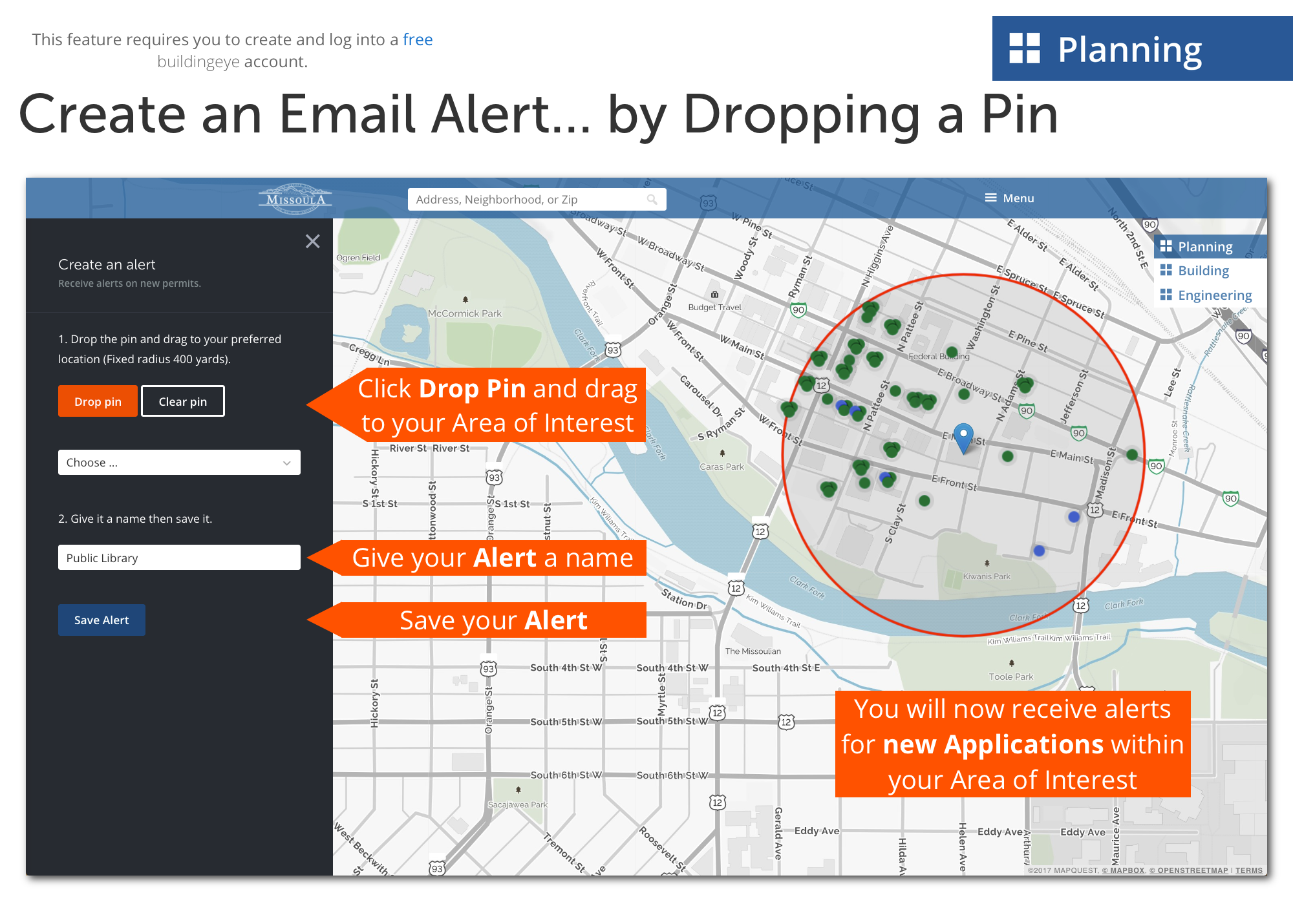Click the Route 12 shield on Station Dr
1293x924 pixels.
736,588
